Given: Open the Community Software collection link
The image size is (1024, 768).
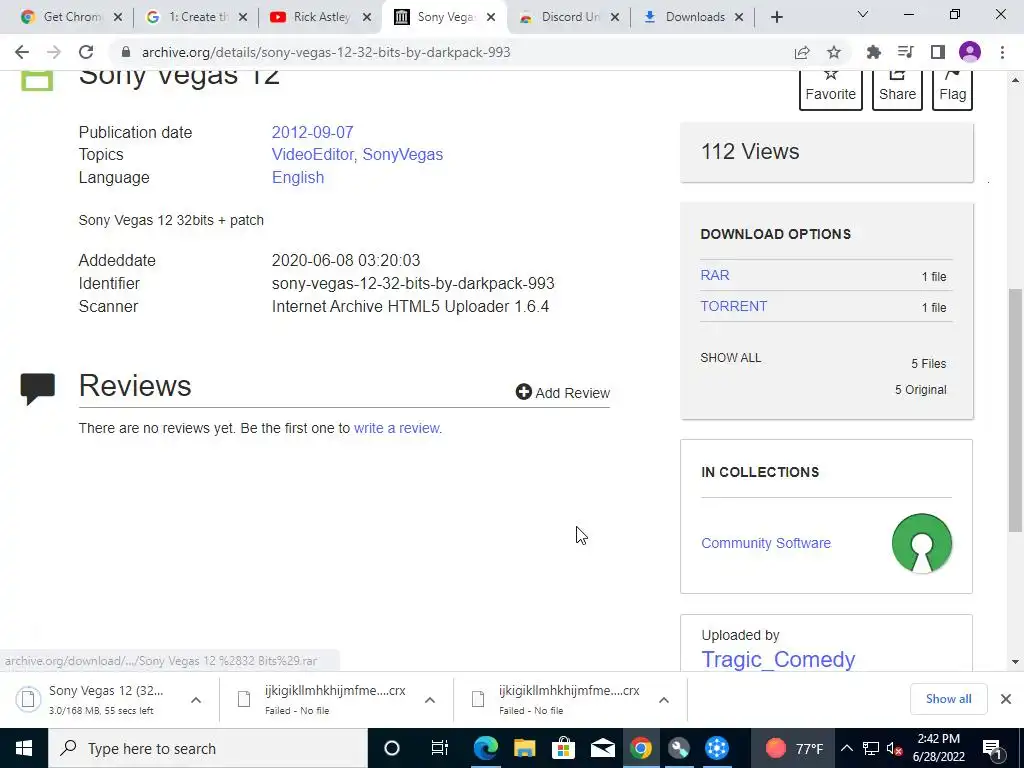Looking at the screenshot, I should click(x=765, y=543).
